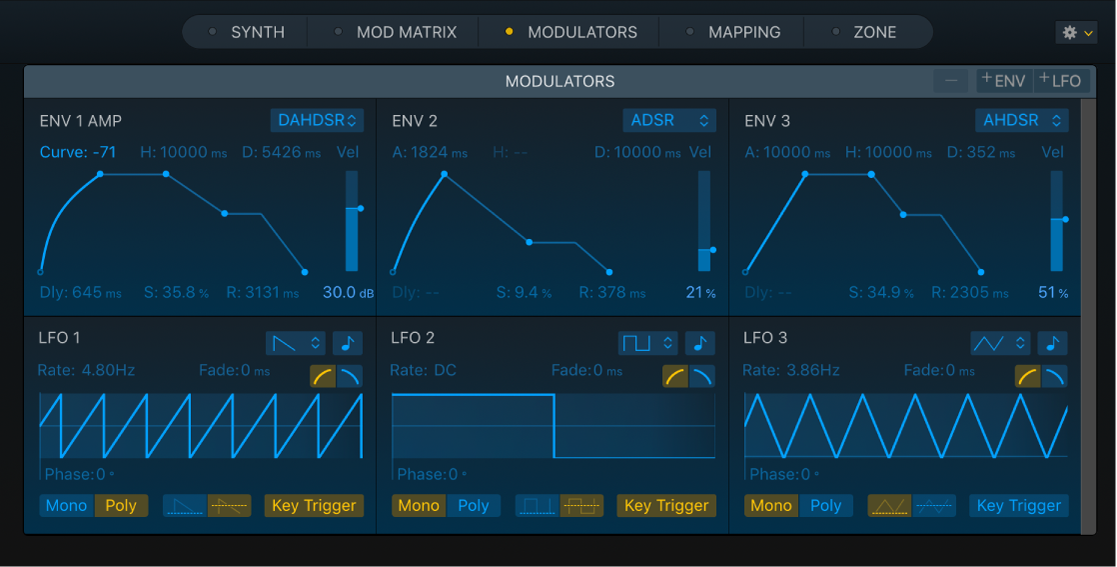
Task: Click ENV 3 decay value 352 ms
Action: [982, 152]
